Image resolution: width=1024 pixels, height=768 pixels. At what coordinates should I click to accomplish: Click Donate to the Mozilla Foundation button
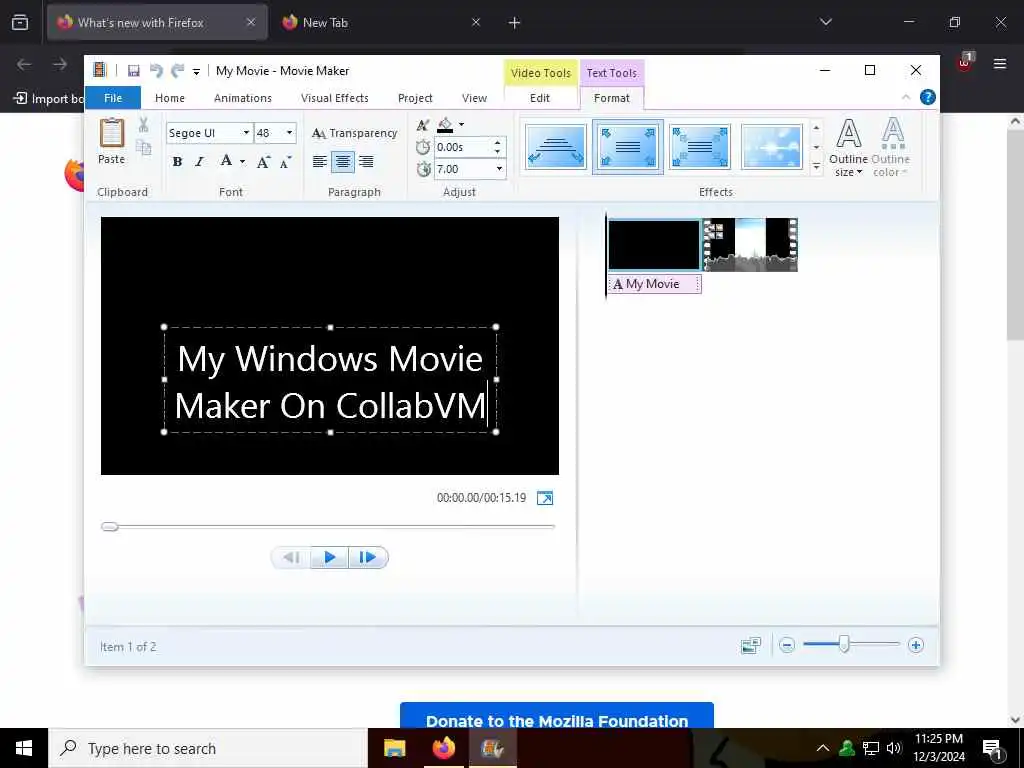556,716
